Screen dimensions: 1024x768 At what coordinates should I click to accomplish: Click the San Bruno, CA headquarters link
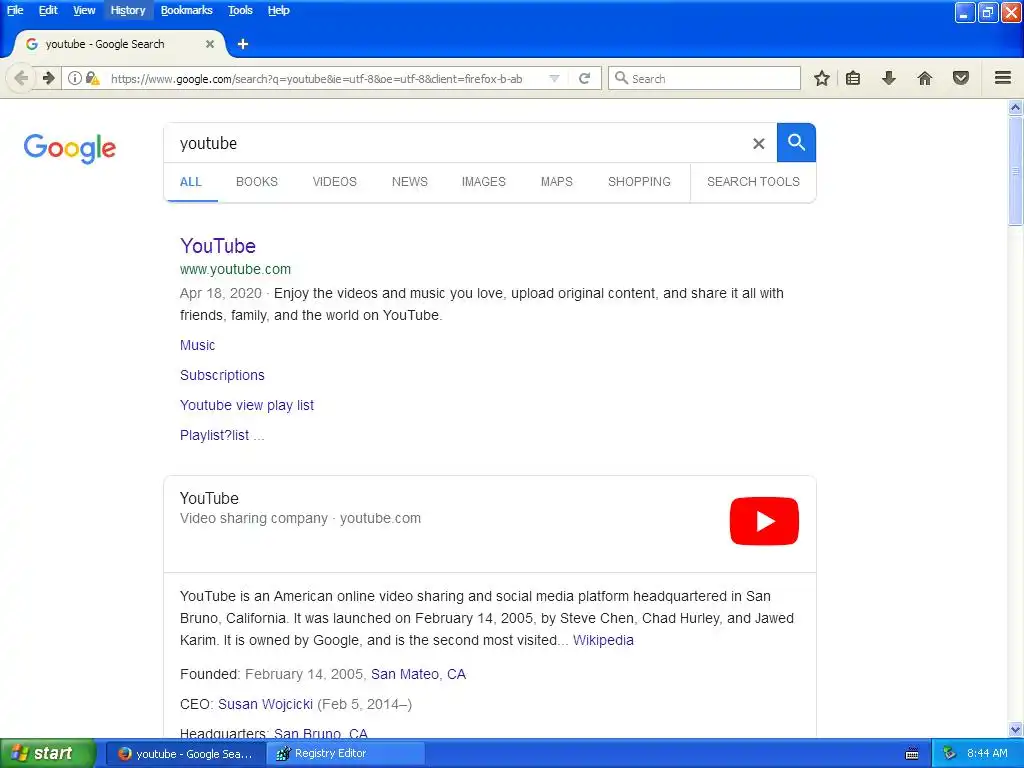click(321, 733)
